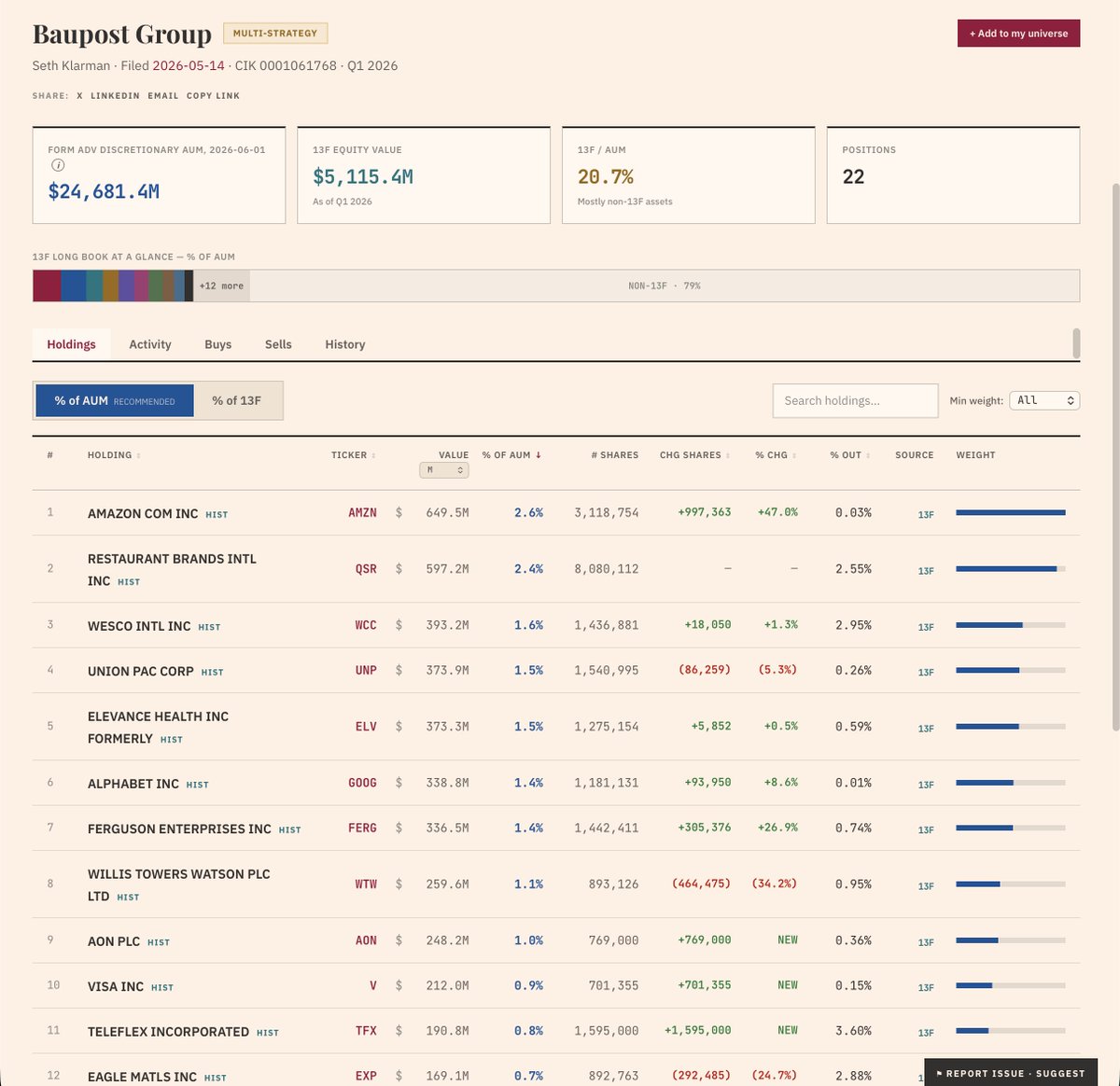This screenshot has width=1120, height=1086.
Task: Sort by Holding column sort icon
Action: point(139,455)
